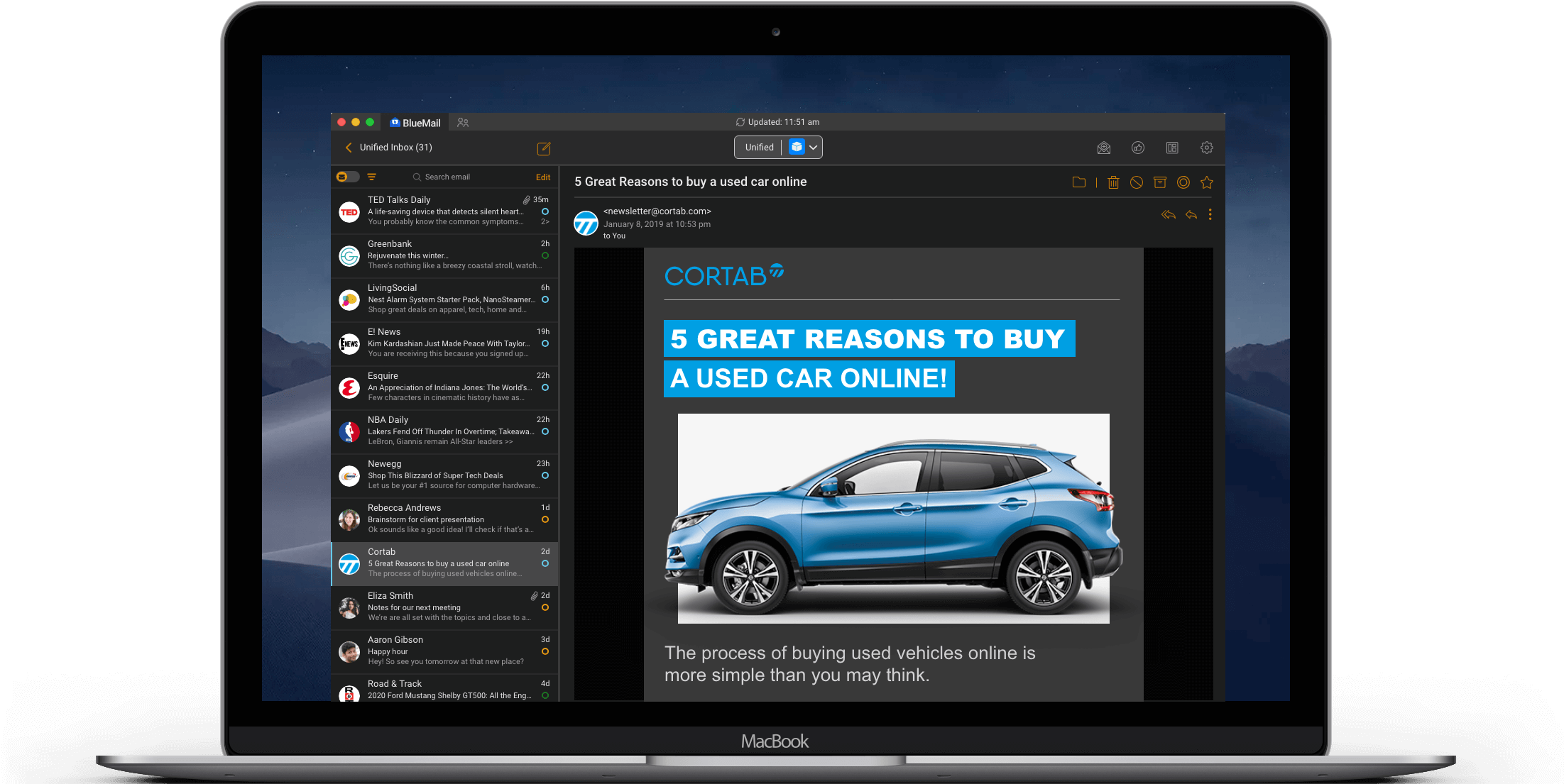The height and width of the screenshot is (784, 1564).
Task: Toggle the read circle on NBA Daily email
Action: tap(545, 431)
